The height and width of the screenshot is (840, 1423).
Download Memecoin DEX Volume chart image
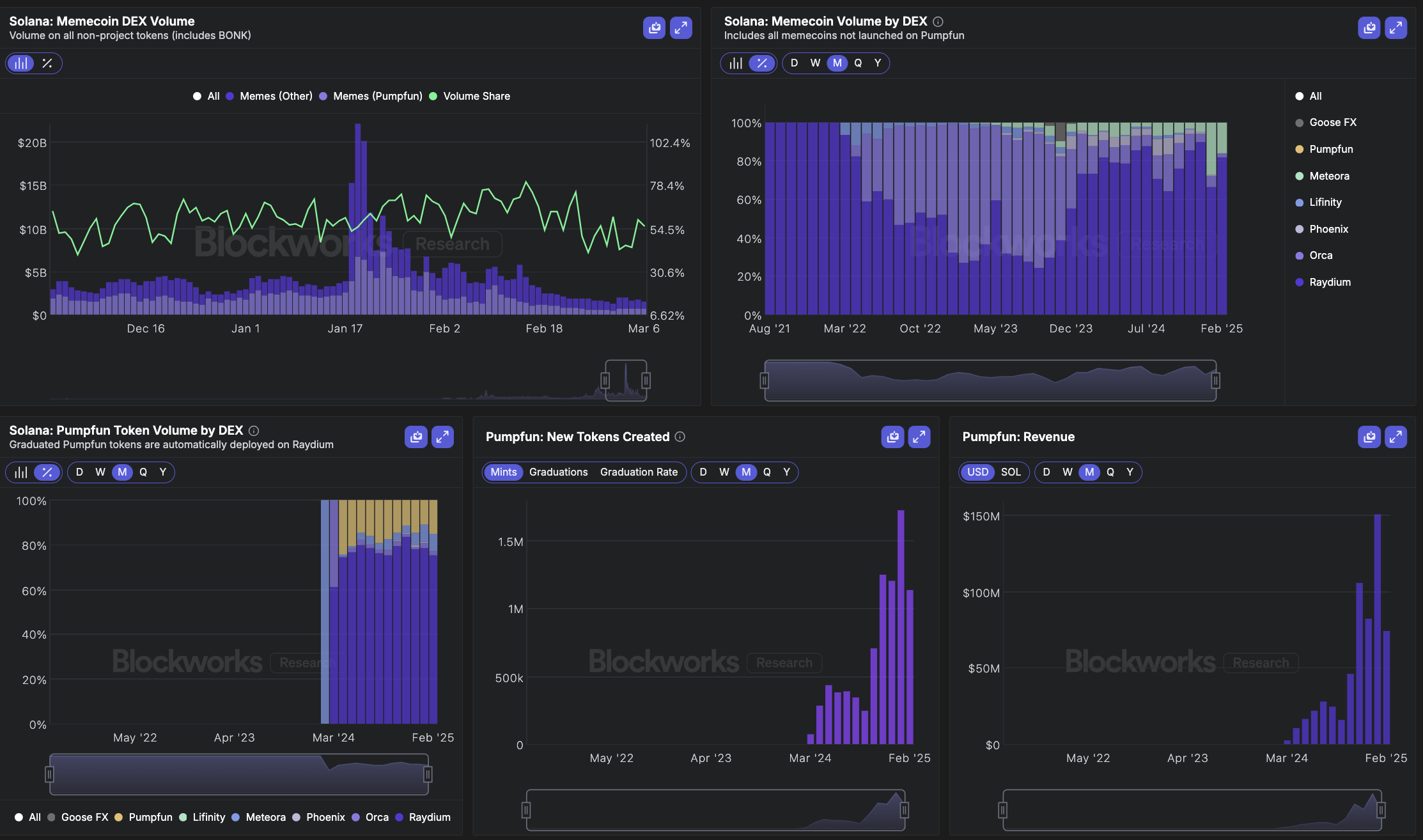(654, 28)
